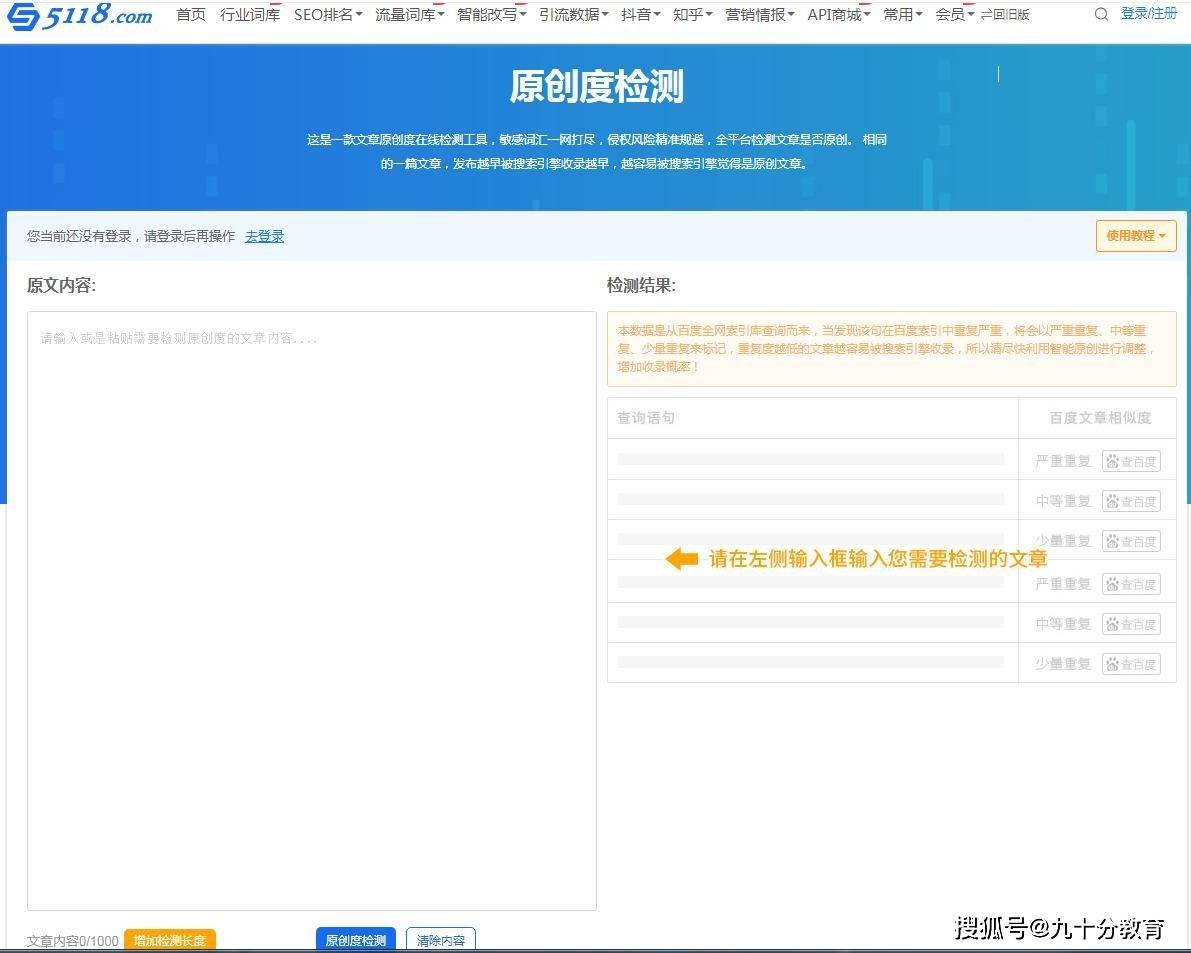Viewport: 1191px width, 953px height.
Task: Click 查百度 icon in first 中等重复 row
Action: pos(1131,501)
